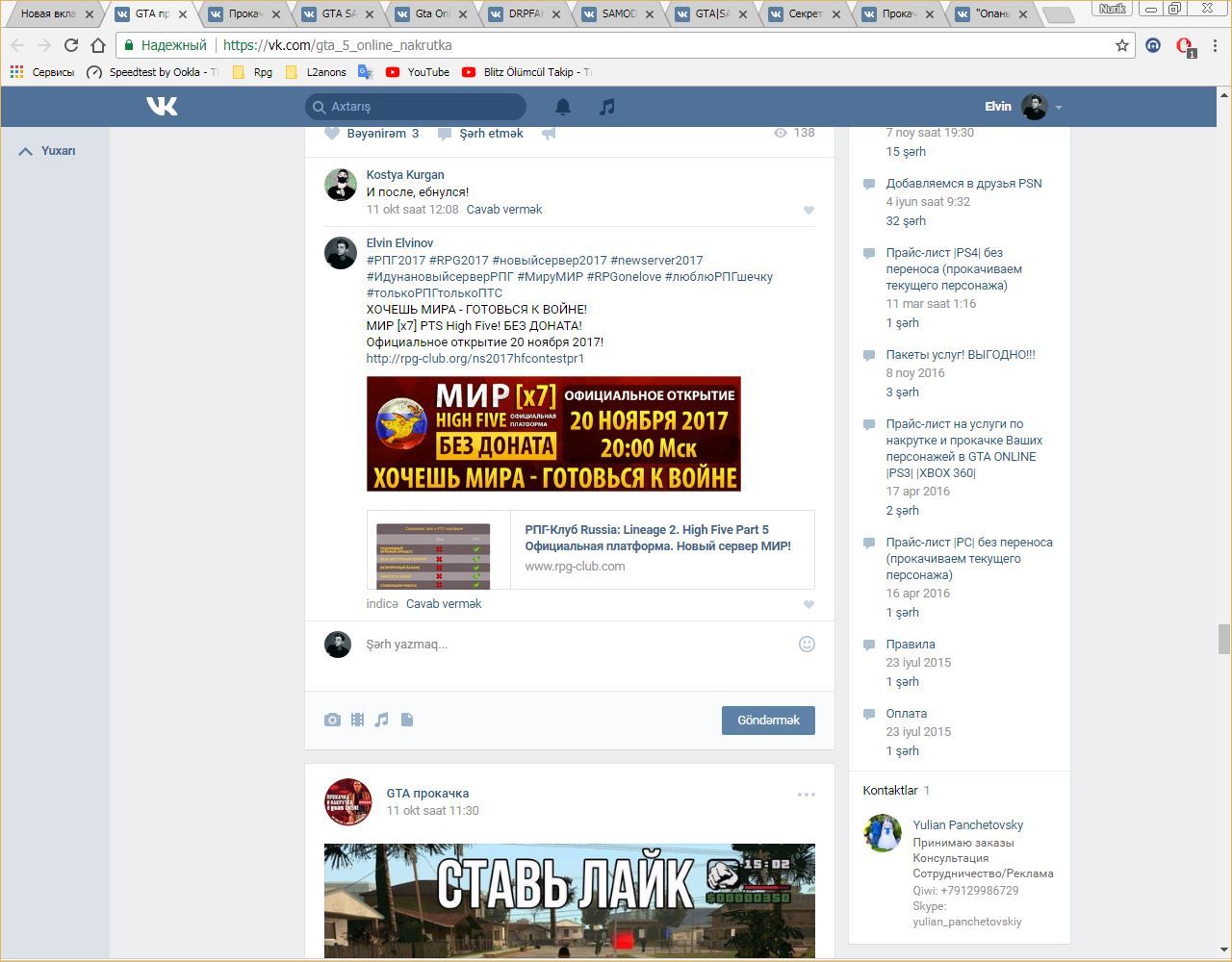Close the GTA пр active tab
The width and height of the screenshot is (1232, 962).
tap(183, 14)
